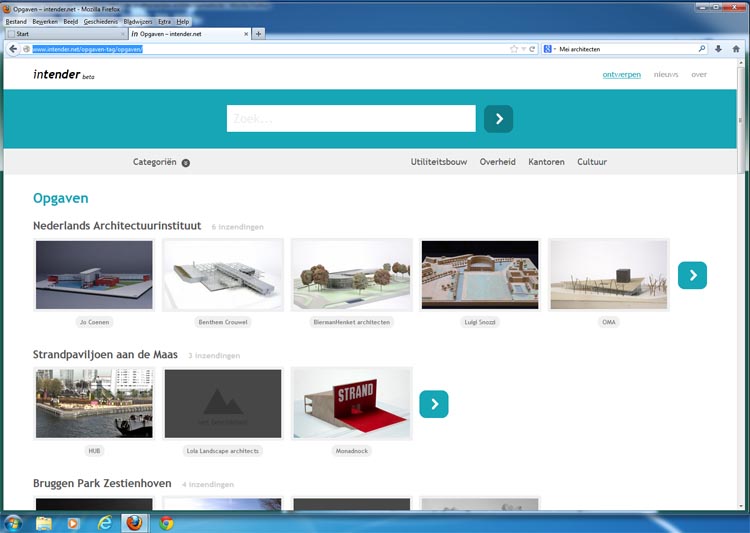
Task: Filter by Utiliteitsbouw category
Action: (x=439, y=162)
